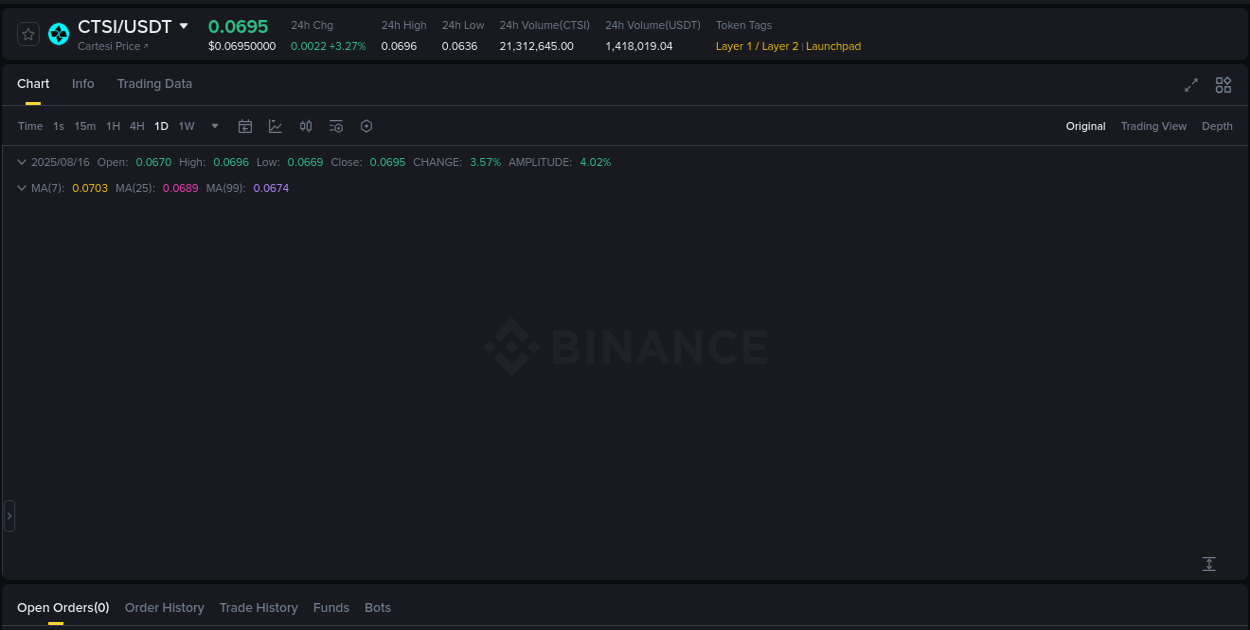
Task: Enable the 4H interval
Action: tap(137, 126)
